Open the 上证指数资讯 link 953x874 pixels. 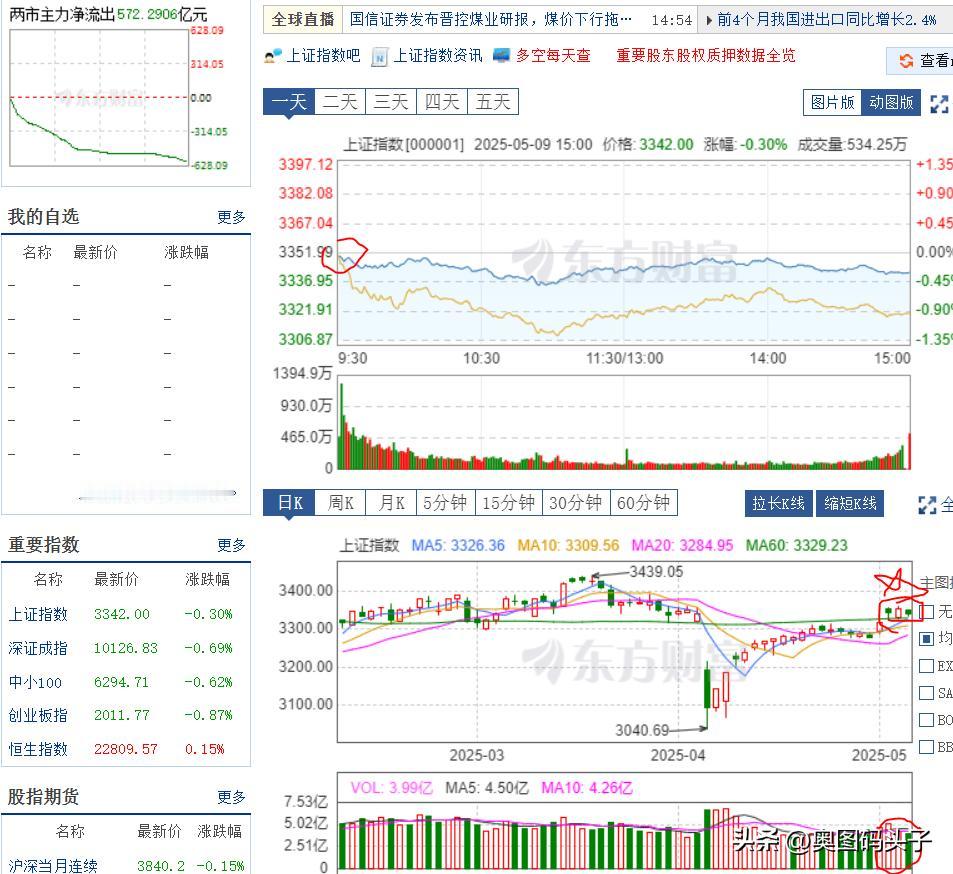pyautogui.click(x=438, y=56)
